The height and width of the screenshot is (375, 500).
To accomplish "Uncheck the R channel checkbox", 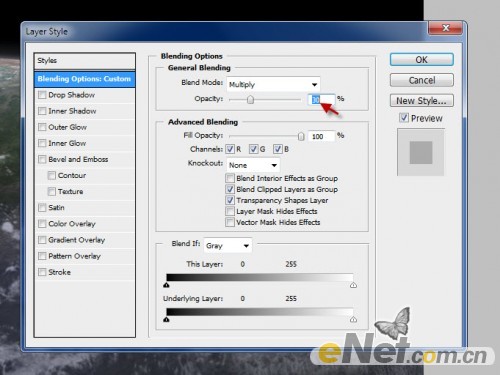I will tap(230, 149).
